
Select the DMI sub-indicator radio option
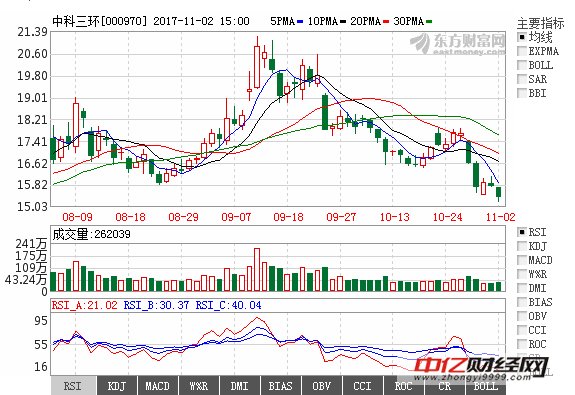tap(522, 288)
